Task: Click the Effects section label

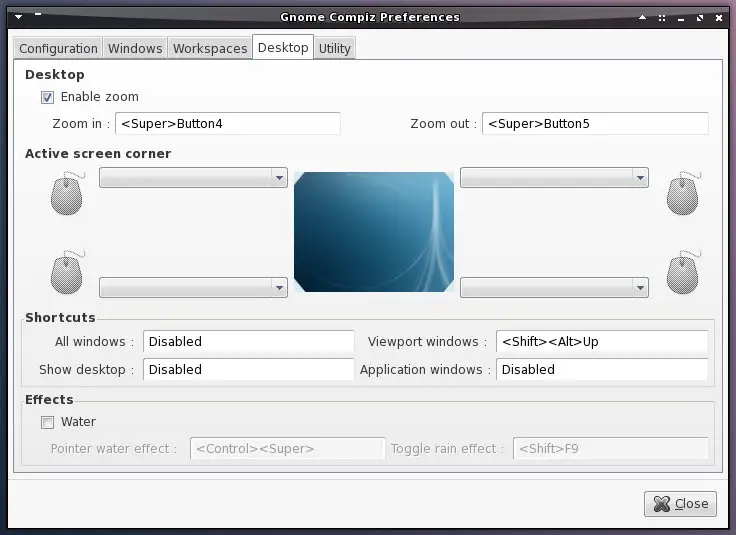Action: pyautogui.click(x=49, y=399)
